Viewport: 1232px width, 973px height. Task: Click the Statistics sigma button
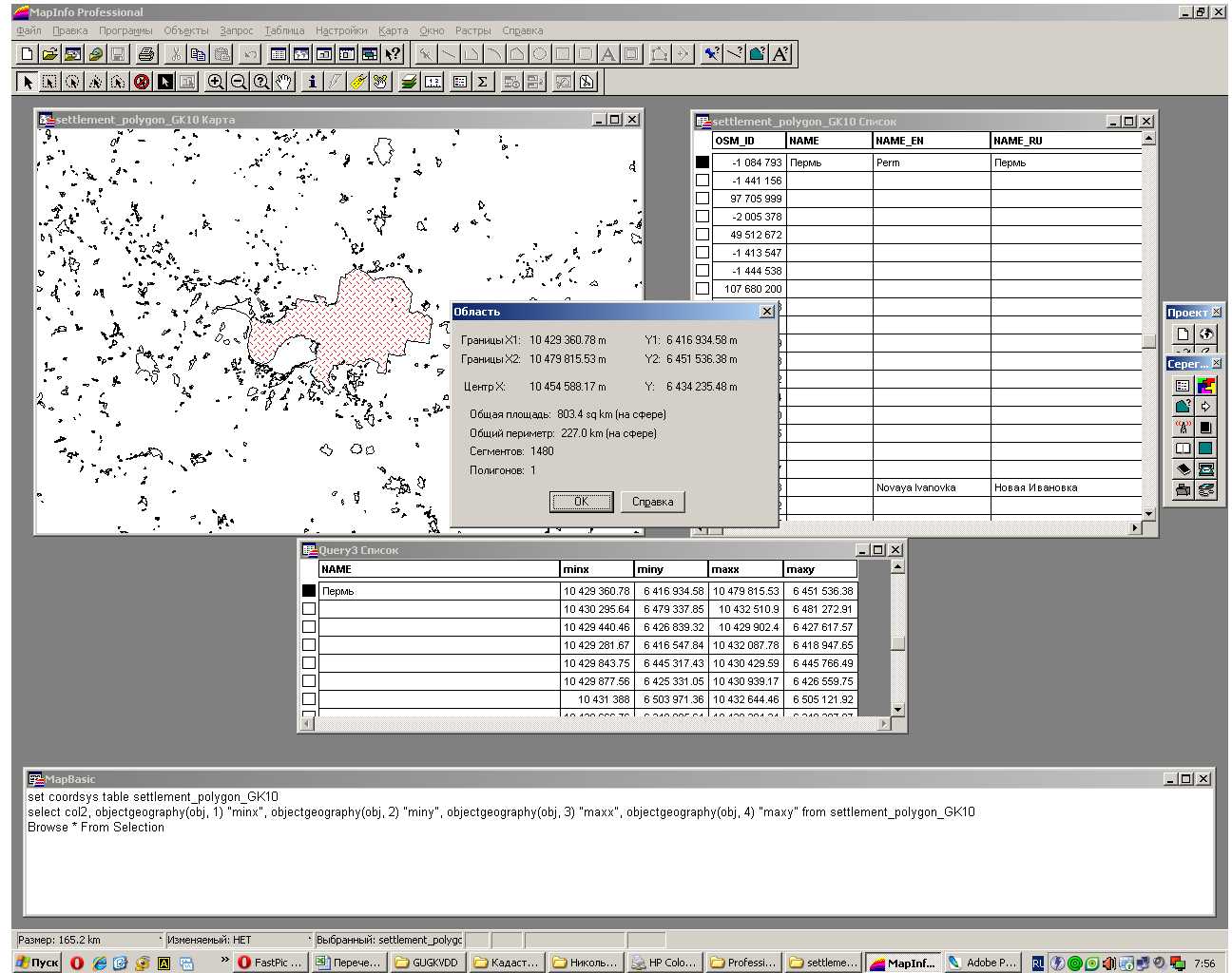point(483,82)
